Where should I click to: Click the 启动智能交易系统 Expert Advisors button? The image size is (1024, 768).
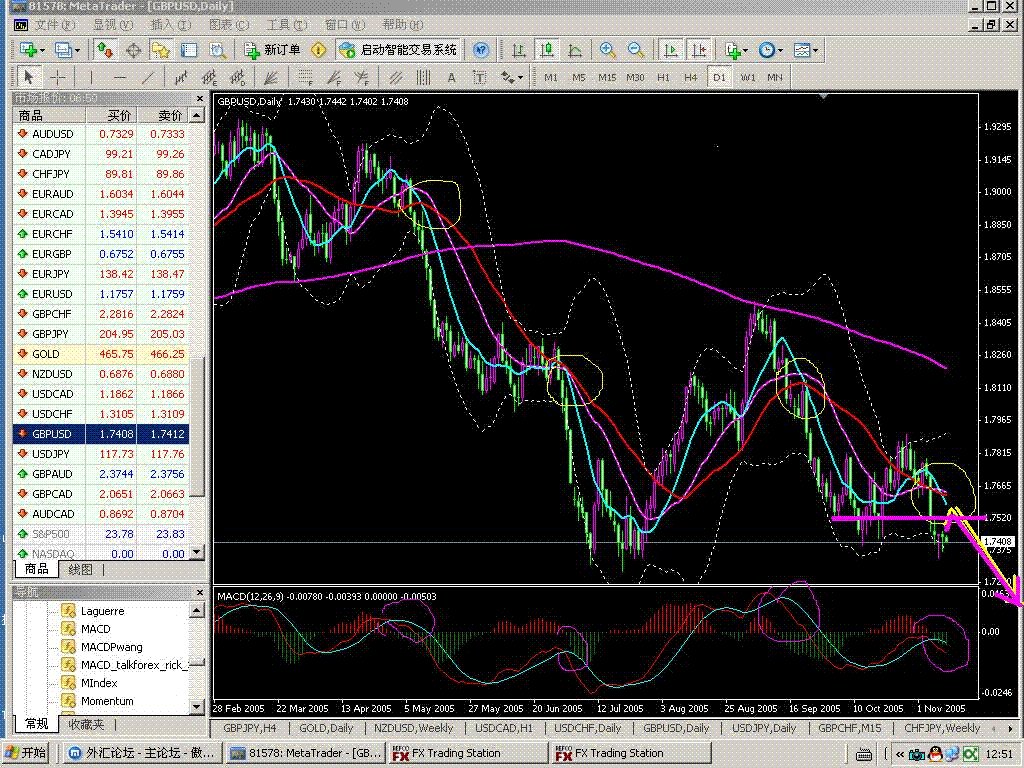click(398, 49)
